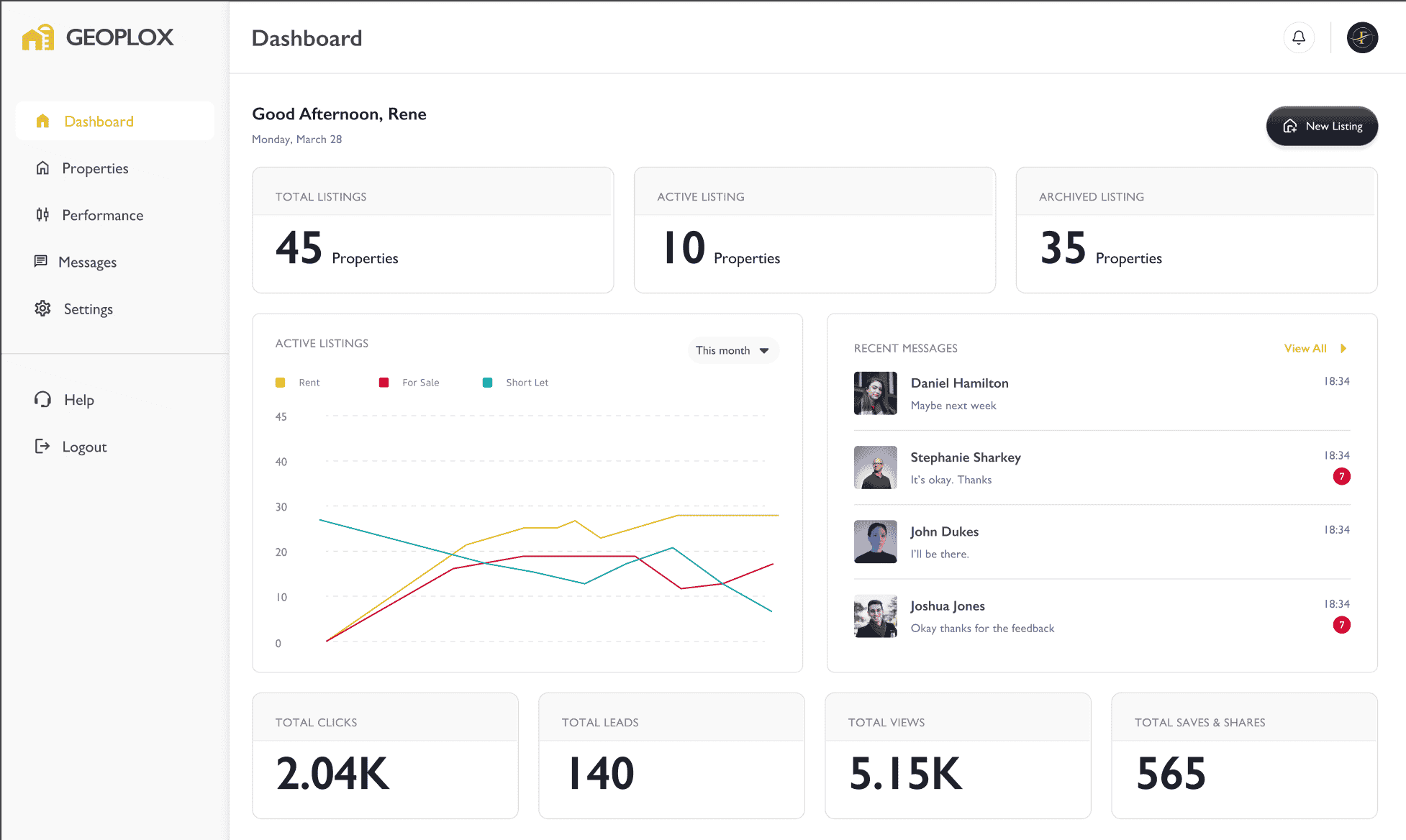Click the View All arrow icon
The height and width of the screenshot is (840, 1406).
(1343, 348)
